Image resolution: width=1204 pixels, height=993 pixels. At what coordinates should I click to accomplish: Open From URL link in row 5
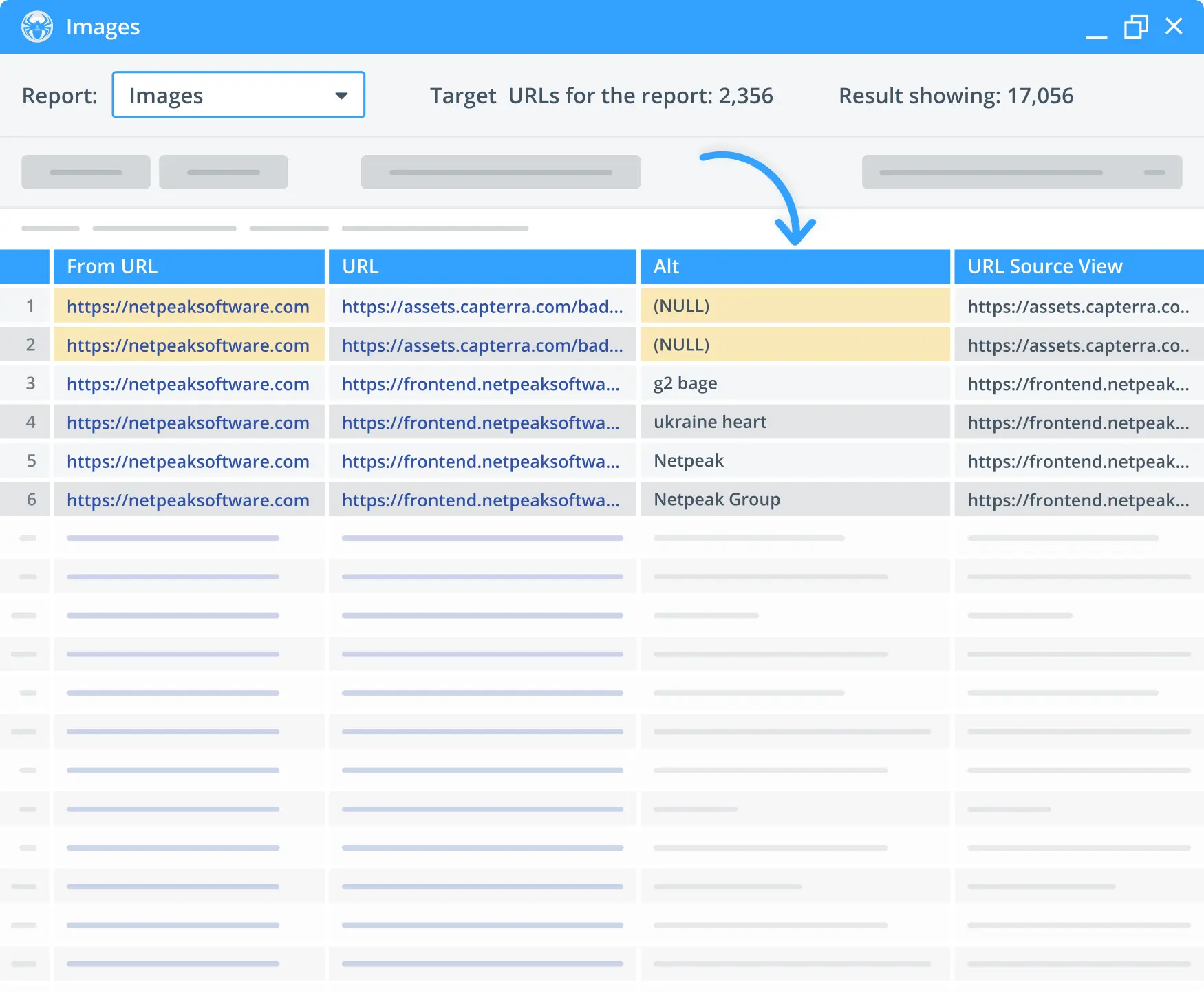pyautogui.click(x=188, y=460)
